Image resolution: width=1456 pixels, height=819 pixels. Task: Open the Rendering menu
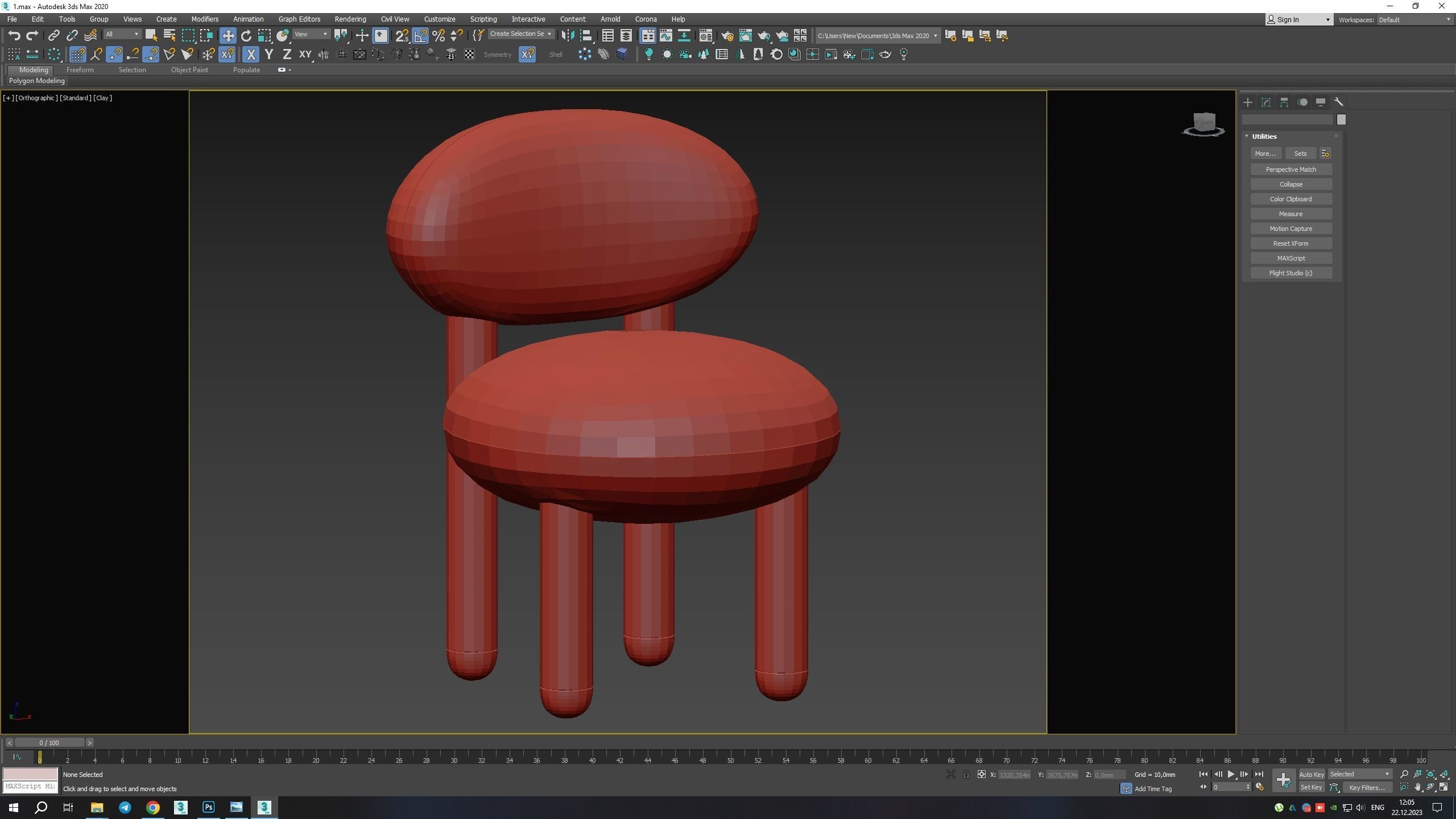tap(350, 19)
